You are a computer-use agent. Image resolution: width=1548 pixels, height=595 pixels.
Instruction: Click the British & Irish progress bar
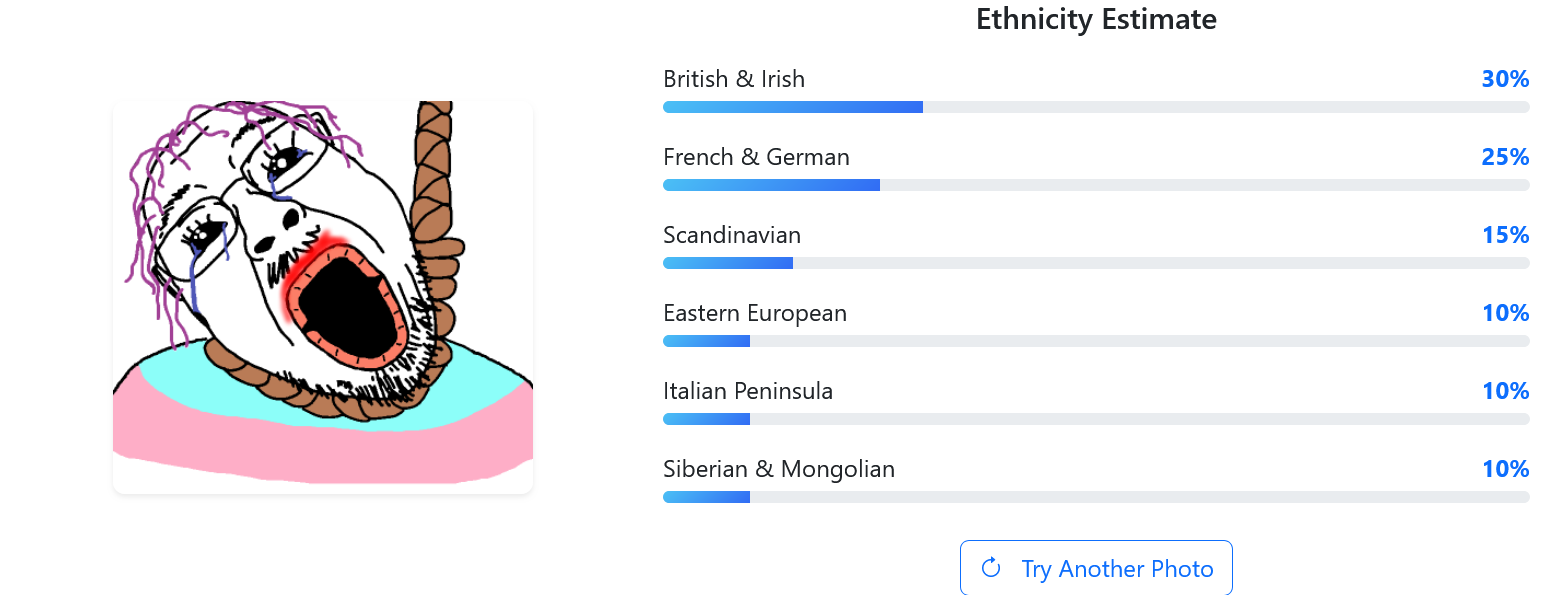(1095, 107)
